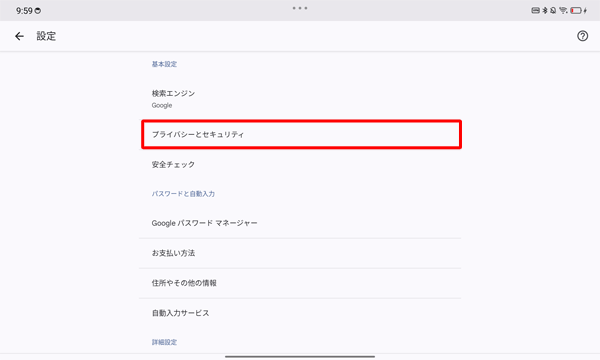The width and height of the screenshot is (600, 360).
Task: Open the help question mark icon
Action: pyautogui.click(x=582, y=36)
